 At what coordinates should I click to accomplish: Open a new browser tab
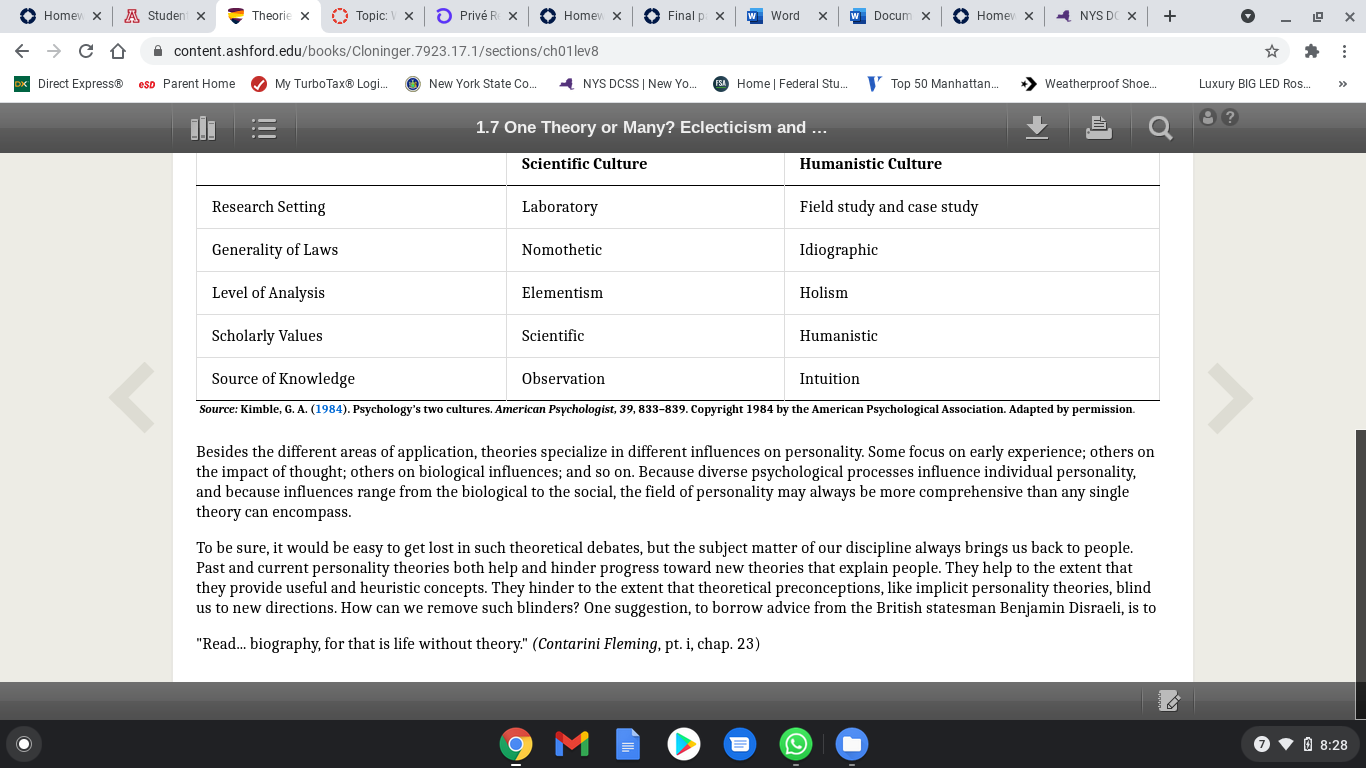pos(1170,16)
